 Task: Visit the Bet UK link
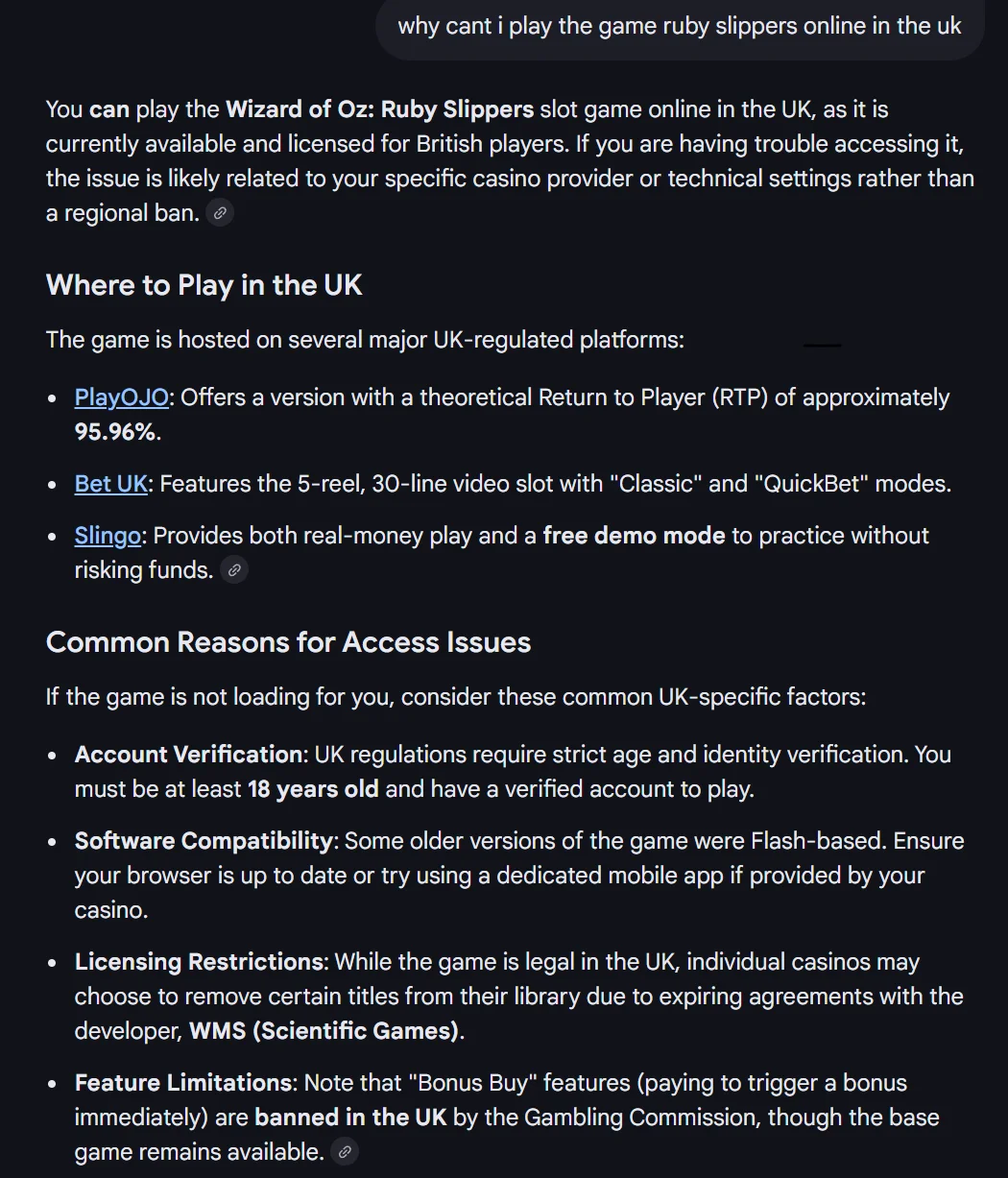pos(111,484)
